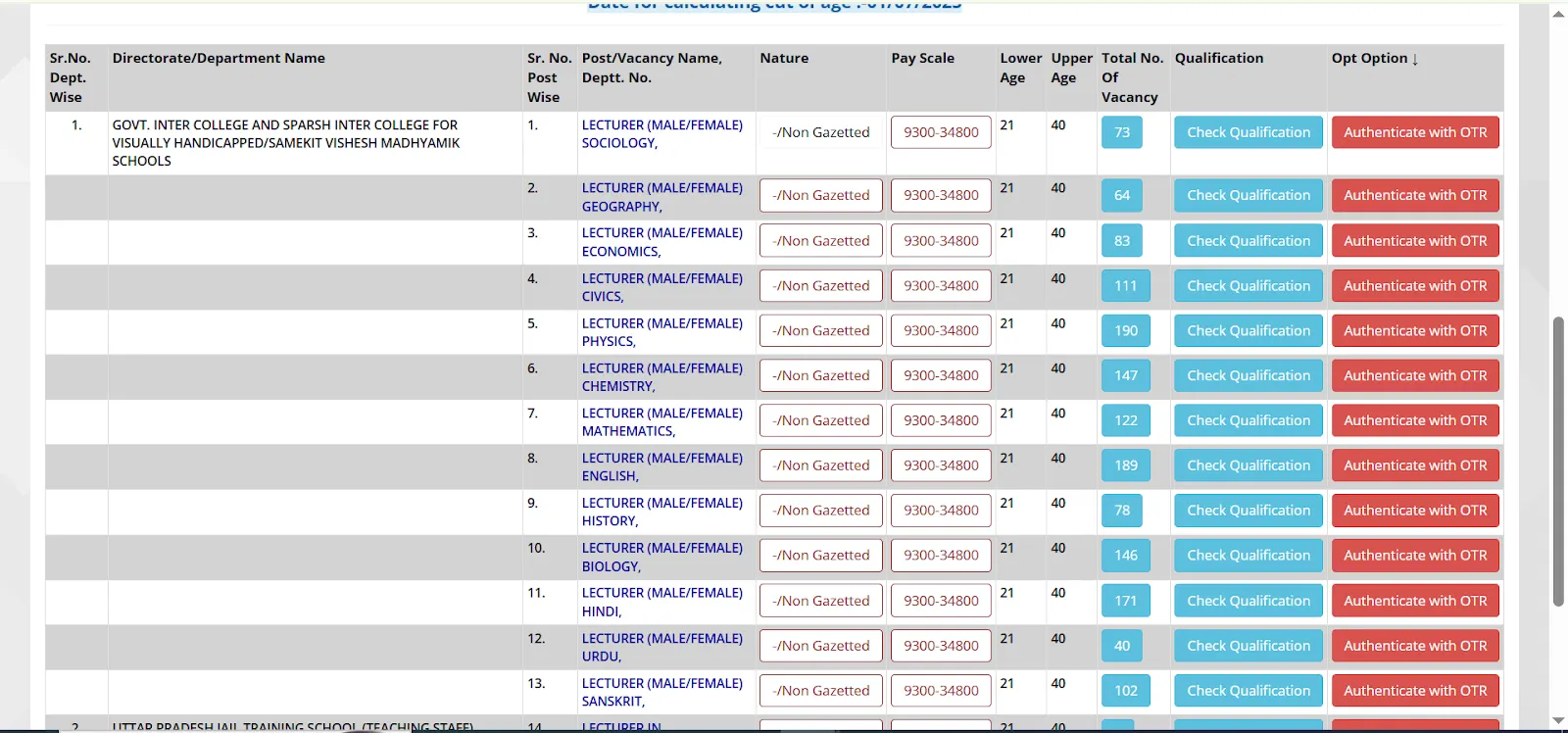Click Non Gazetted nature for Hindi post
The width and height of the screenshot is (1568, 733).
click(820, 601)
